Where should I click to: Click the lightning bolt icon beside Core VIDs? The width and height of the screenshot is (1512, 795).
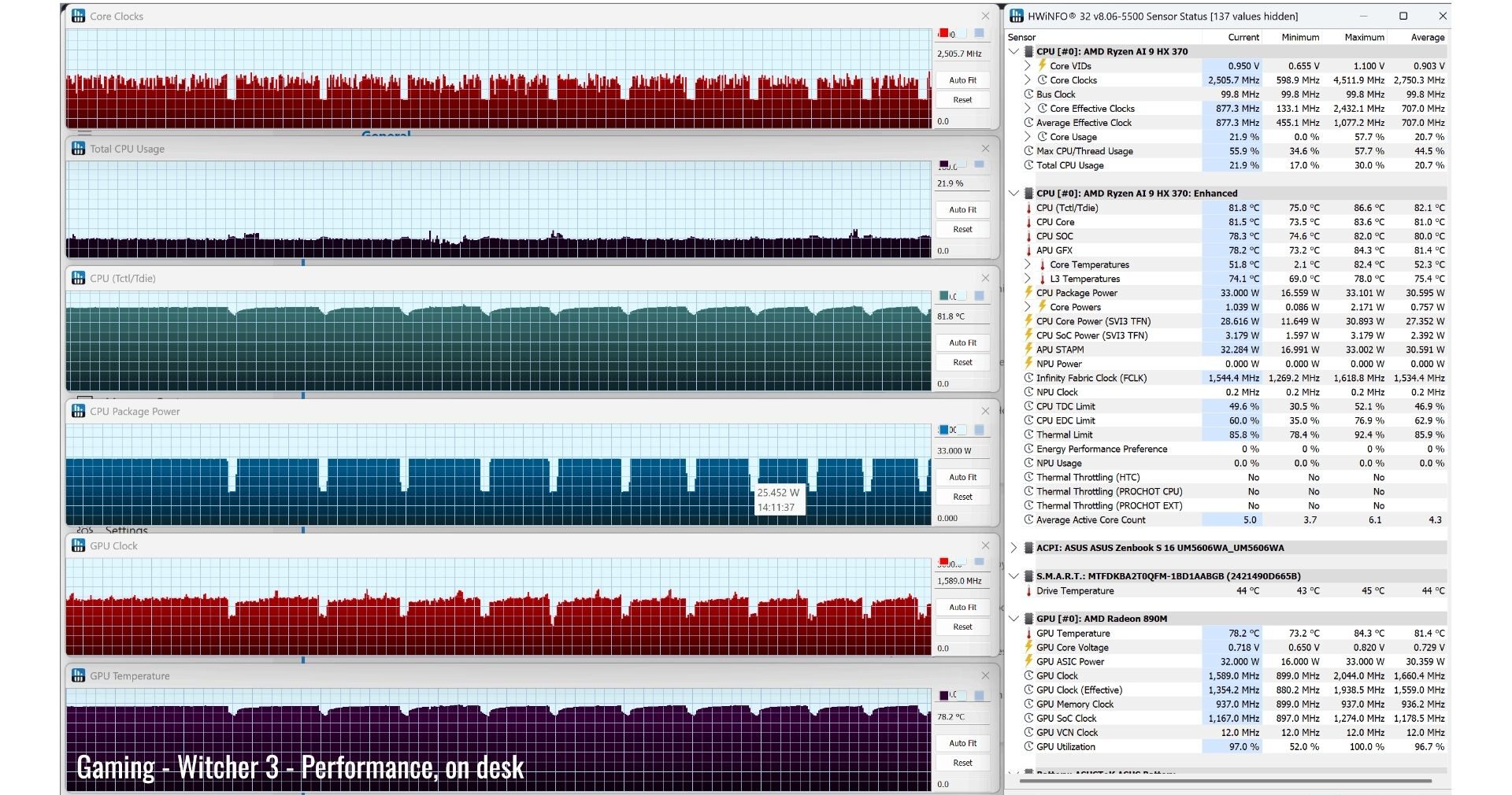click(x=1042, y=65)
